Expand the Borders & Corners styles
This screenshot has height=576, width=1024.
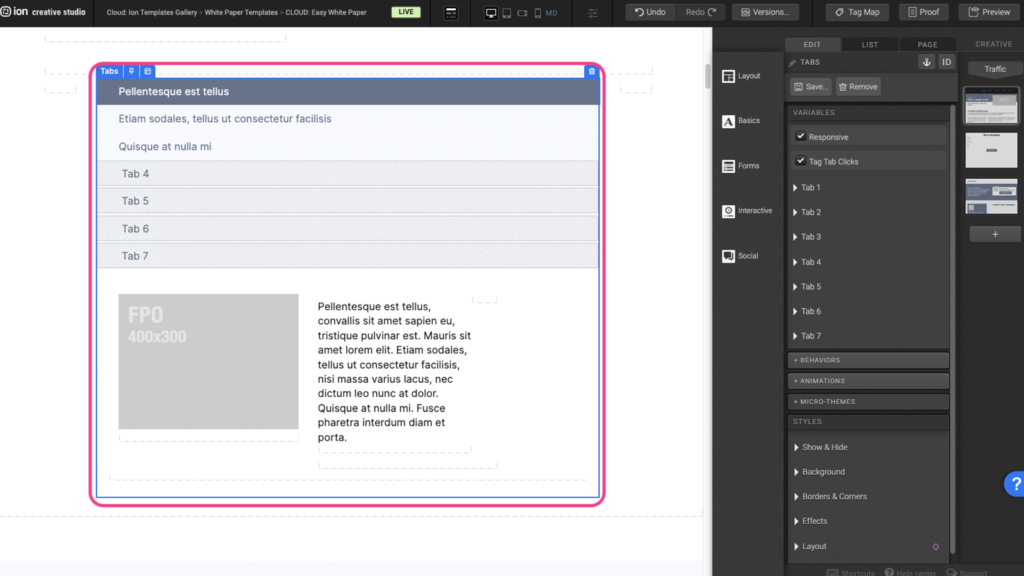pyautogui.click(x=834, y=496)
